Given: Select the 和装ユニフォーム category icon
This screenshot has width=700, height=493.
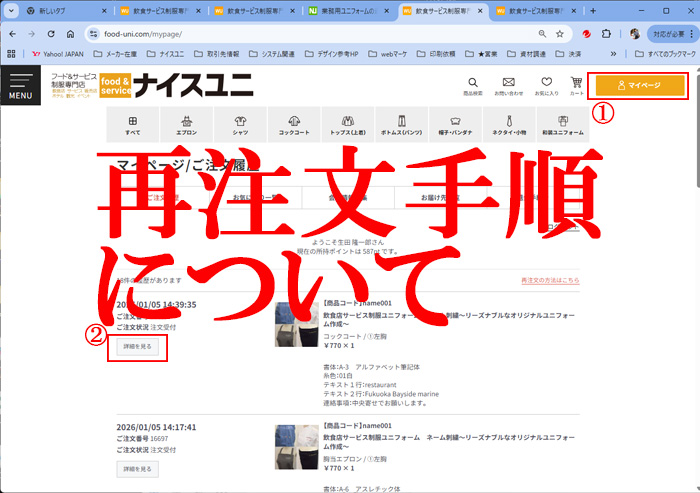Looking at the screenshot, I should (563, 125).
